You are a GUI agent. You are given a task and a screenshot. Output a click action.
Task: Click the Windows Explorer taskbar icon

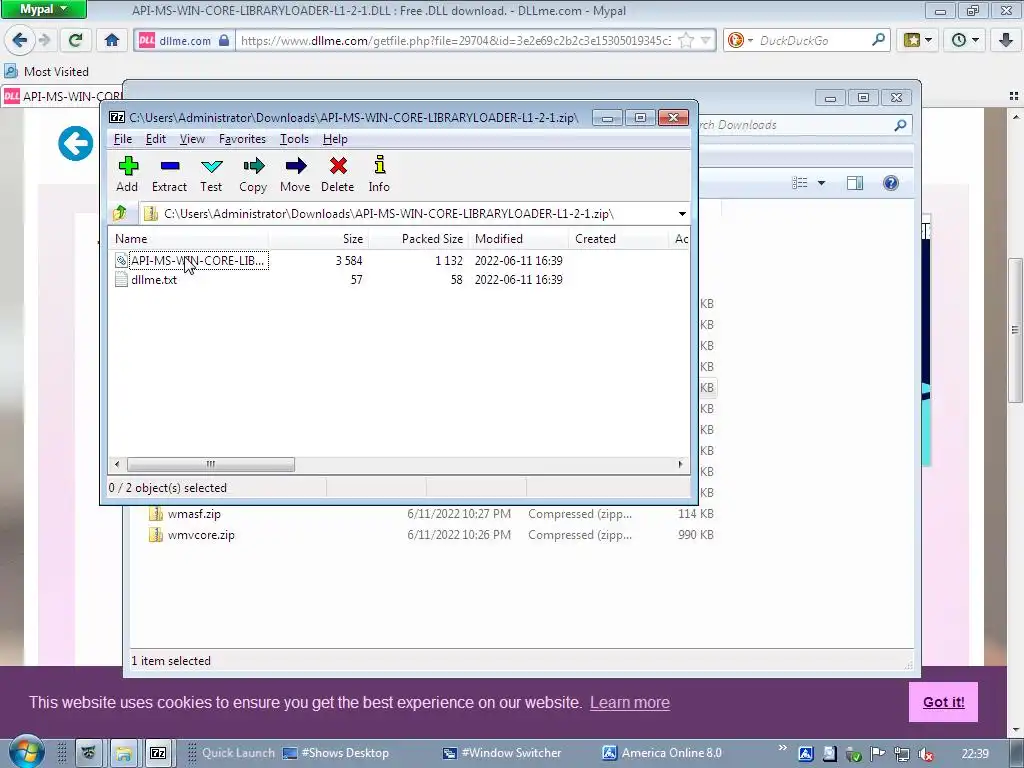[x=123, y=753]
